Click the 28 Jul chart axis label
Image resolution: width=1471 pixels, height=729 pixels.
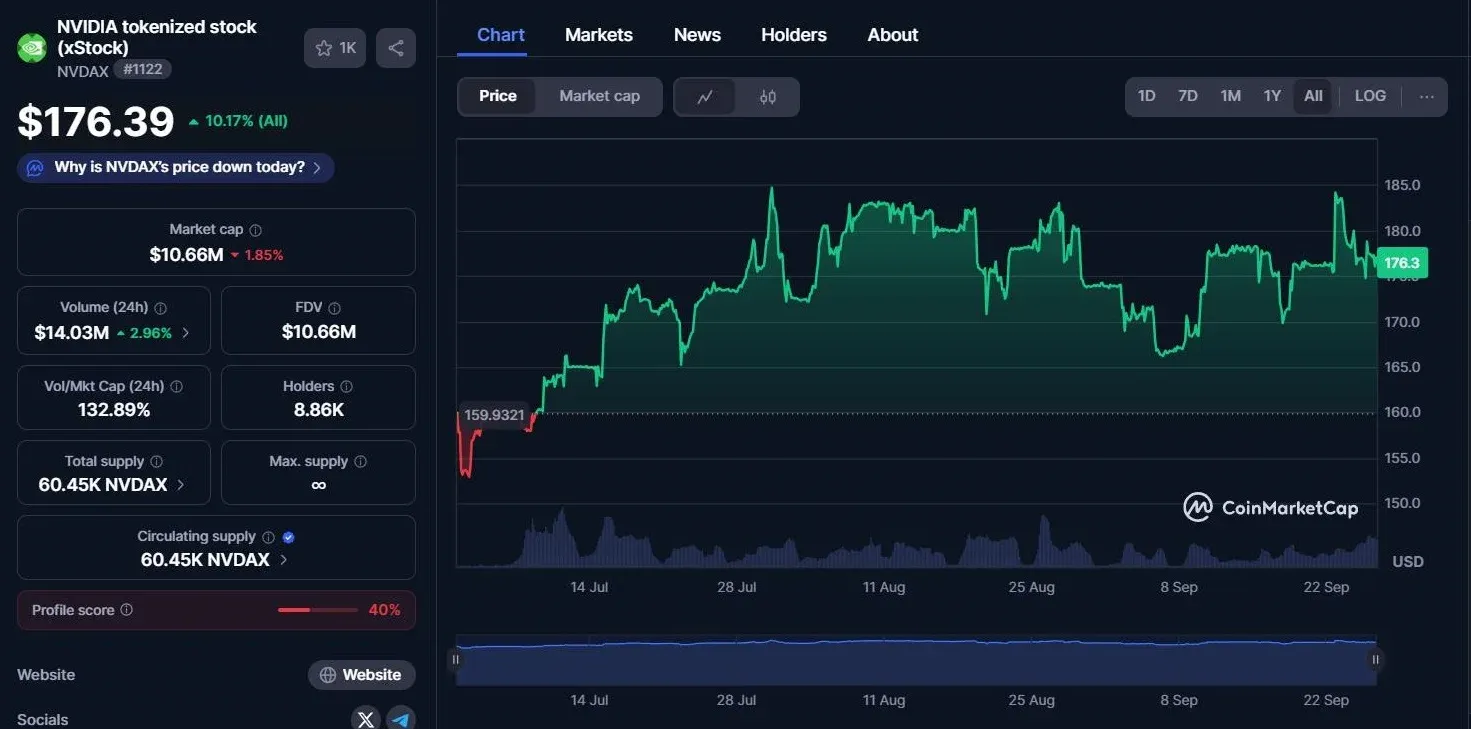pos(737,587)
